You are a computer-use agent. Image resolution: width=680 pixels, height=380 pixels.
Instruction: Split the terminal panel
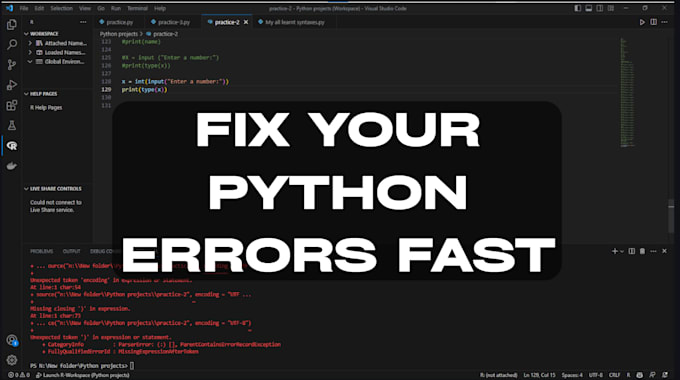(x=632, y=251)
